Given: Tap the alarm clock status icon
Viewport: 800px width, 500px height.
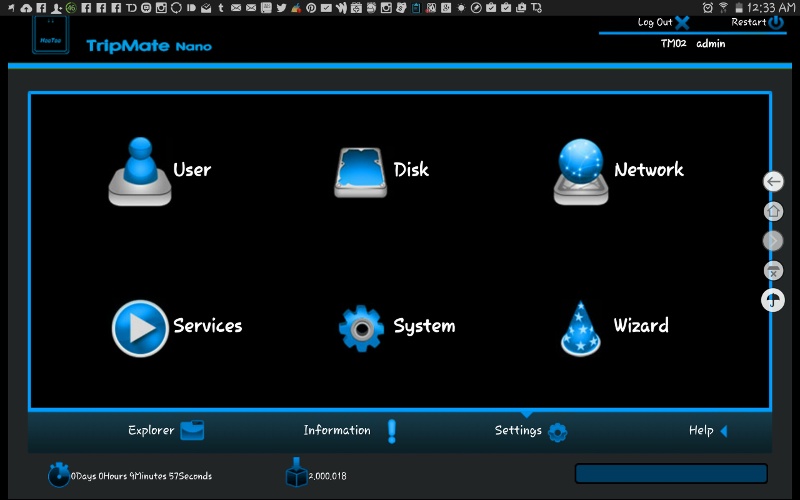Looking at the screenshot, I should click(x=708, y=8).
